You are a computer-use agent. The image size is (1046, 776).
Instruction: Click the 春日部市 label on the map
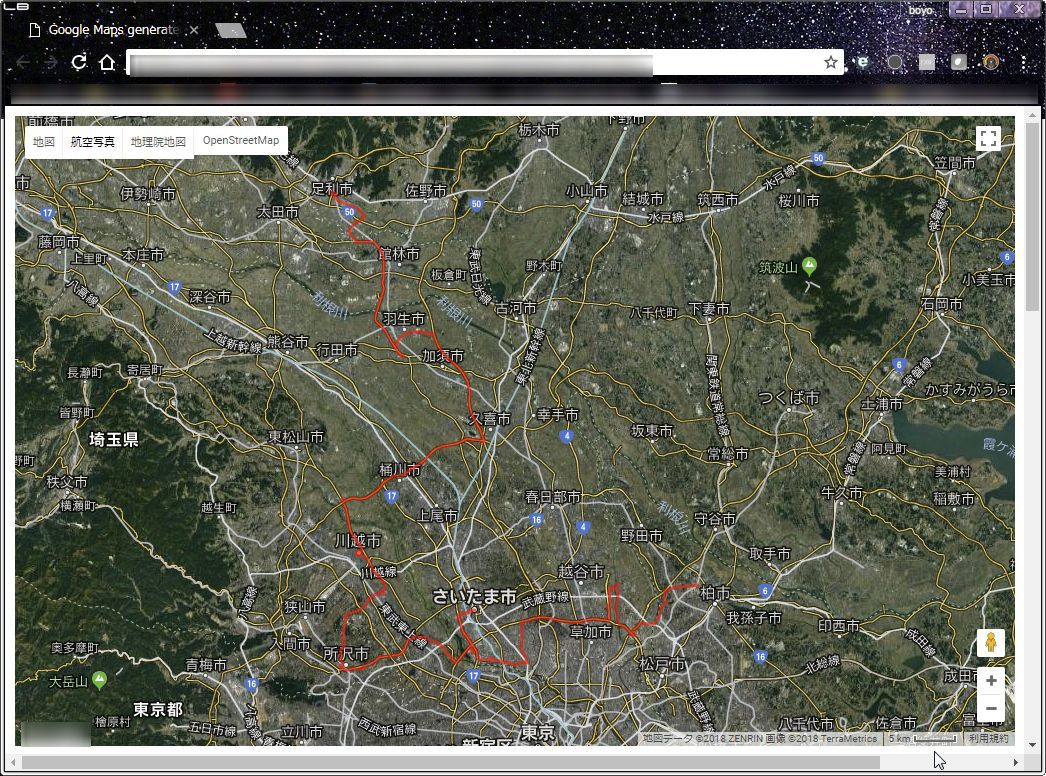point(552,497)
